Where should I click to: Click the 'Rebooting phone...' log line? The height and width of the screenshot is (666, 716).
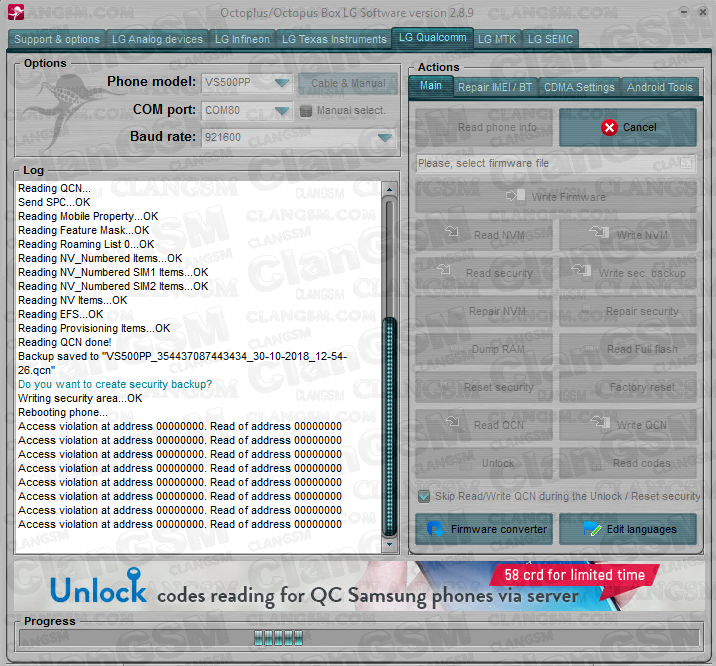[63, 412]
